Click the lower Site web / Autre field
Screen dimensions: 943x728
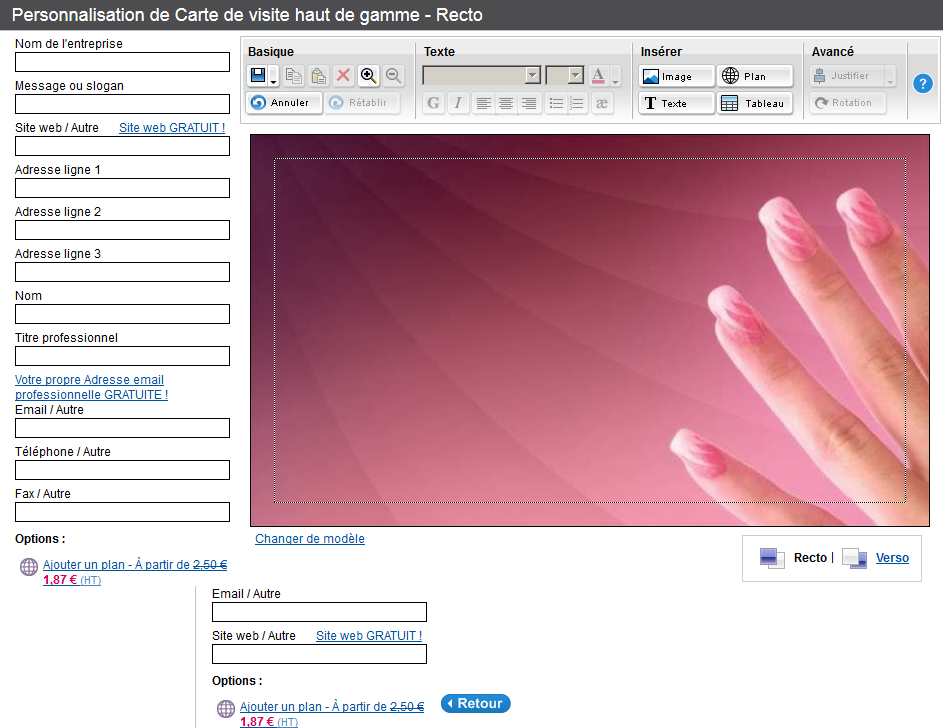(319, 654)
